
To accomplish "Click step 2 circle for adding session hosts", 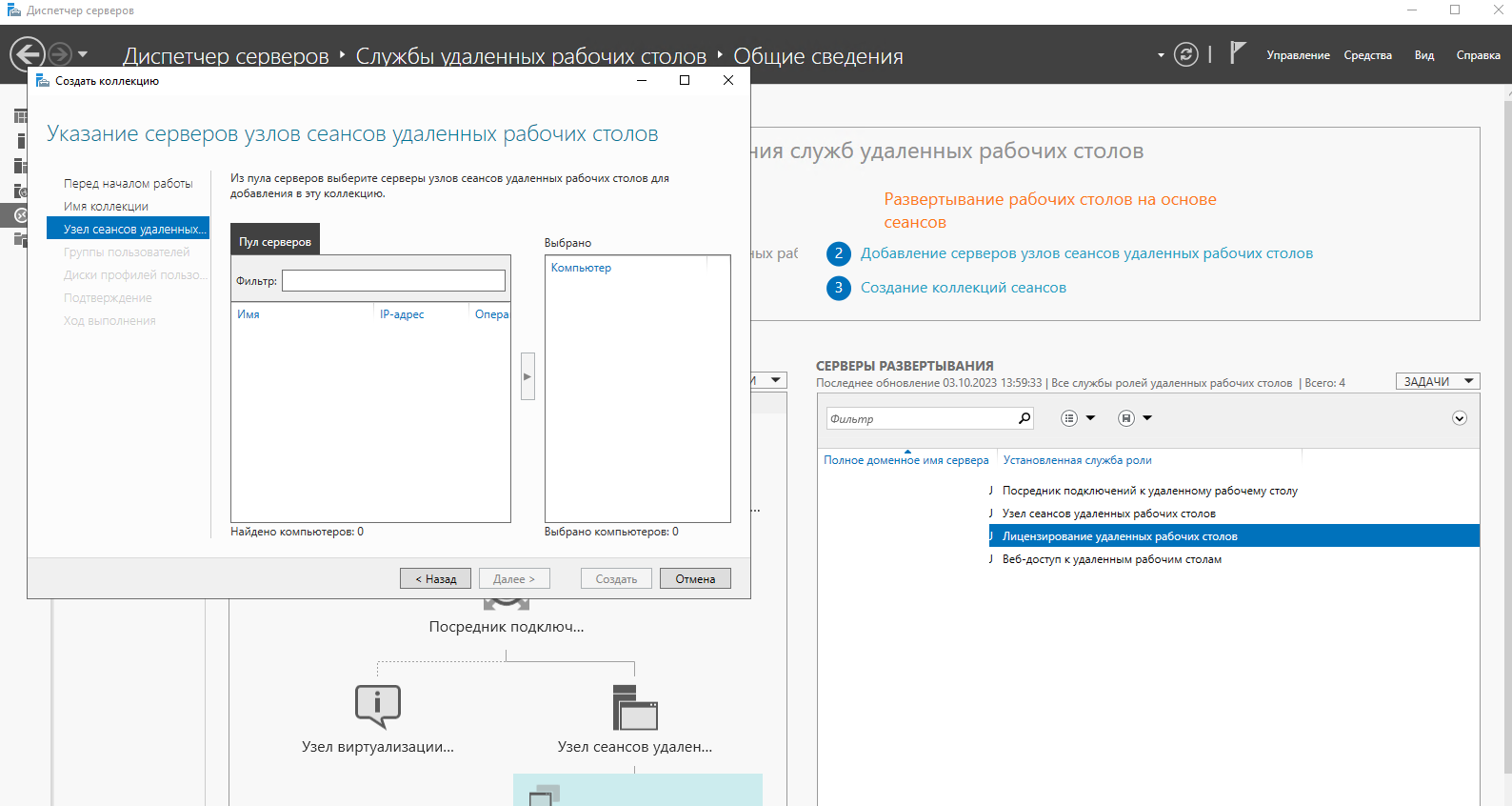I will point(838,253).
